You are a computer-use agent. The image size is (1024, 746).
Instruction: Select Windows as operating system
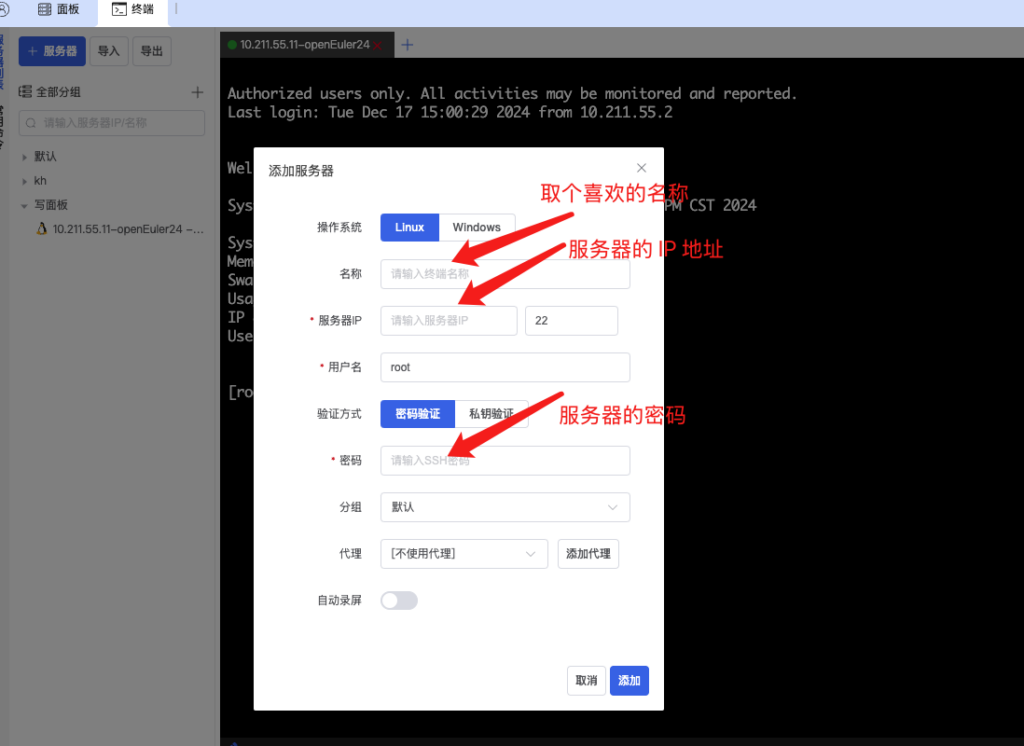coord(476,227)
